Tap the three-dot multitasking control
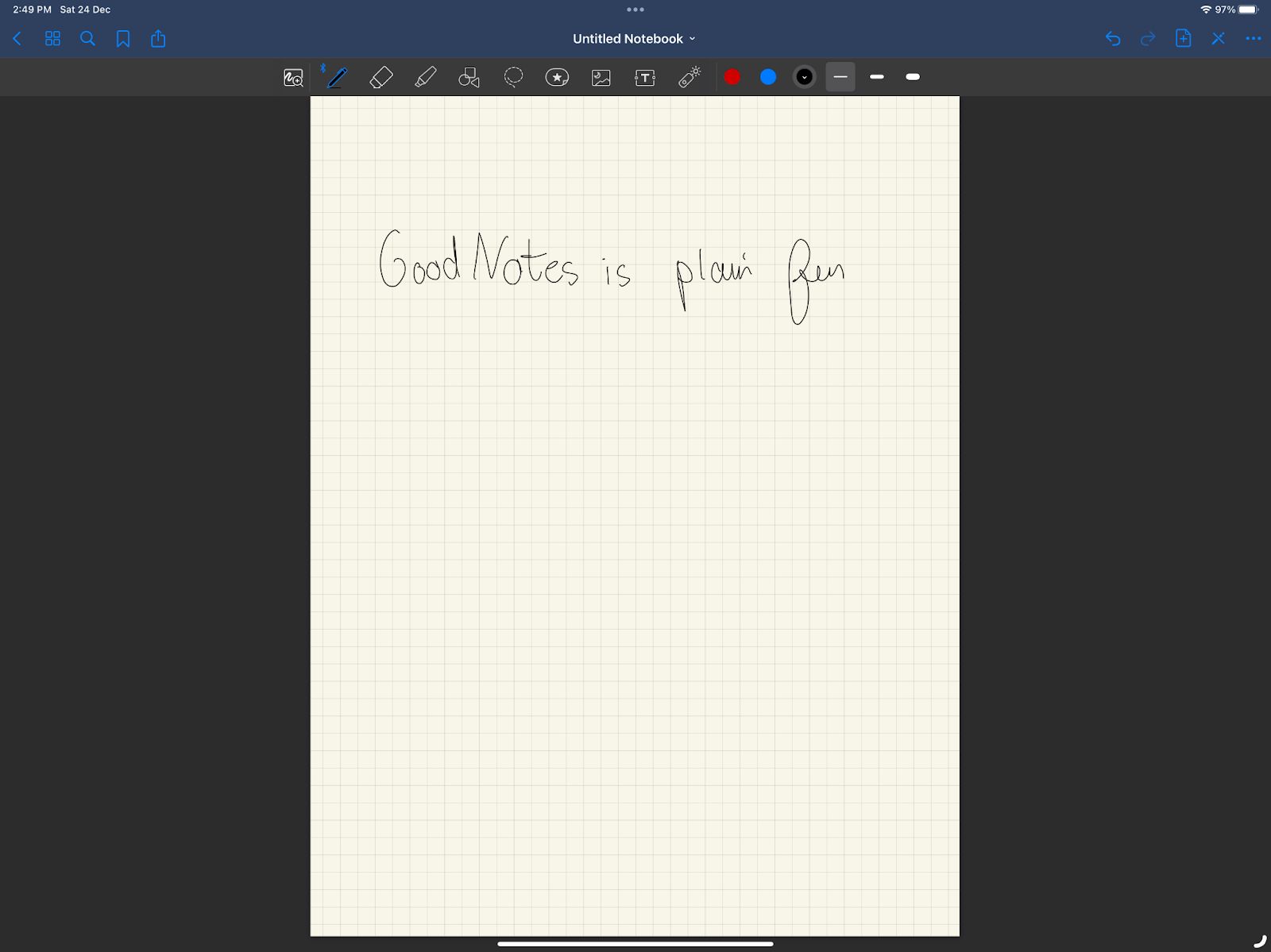This screenshot has width=1271, height=952. tap(635, 10)
